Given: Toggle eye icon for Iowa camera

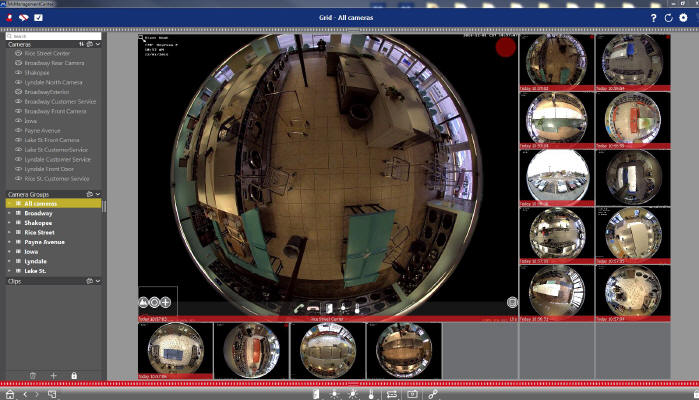Looking at the screenshot, I should tap(18, 120).
